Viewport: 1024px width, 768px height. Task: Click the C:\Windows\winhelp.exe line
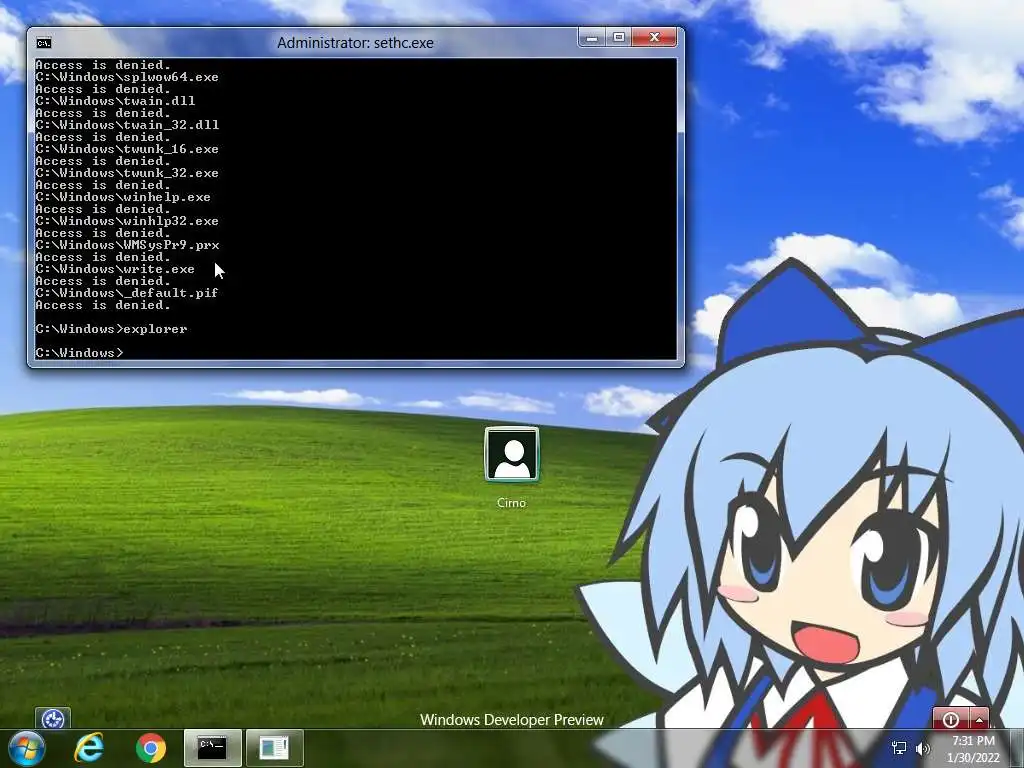coord(123,197)
